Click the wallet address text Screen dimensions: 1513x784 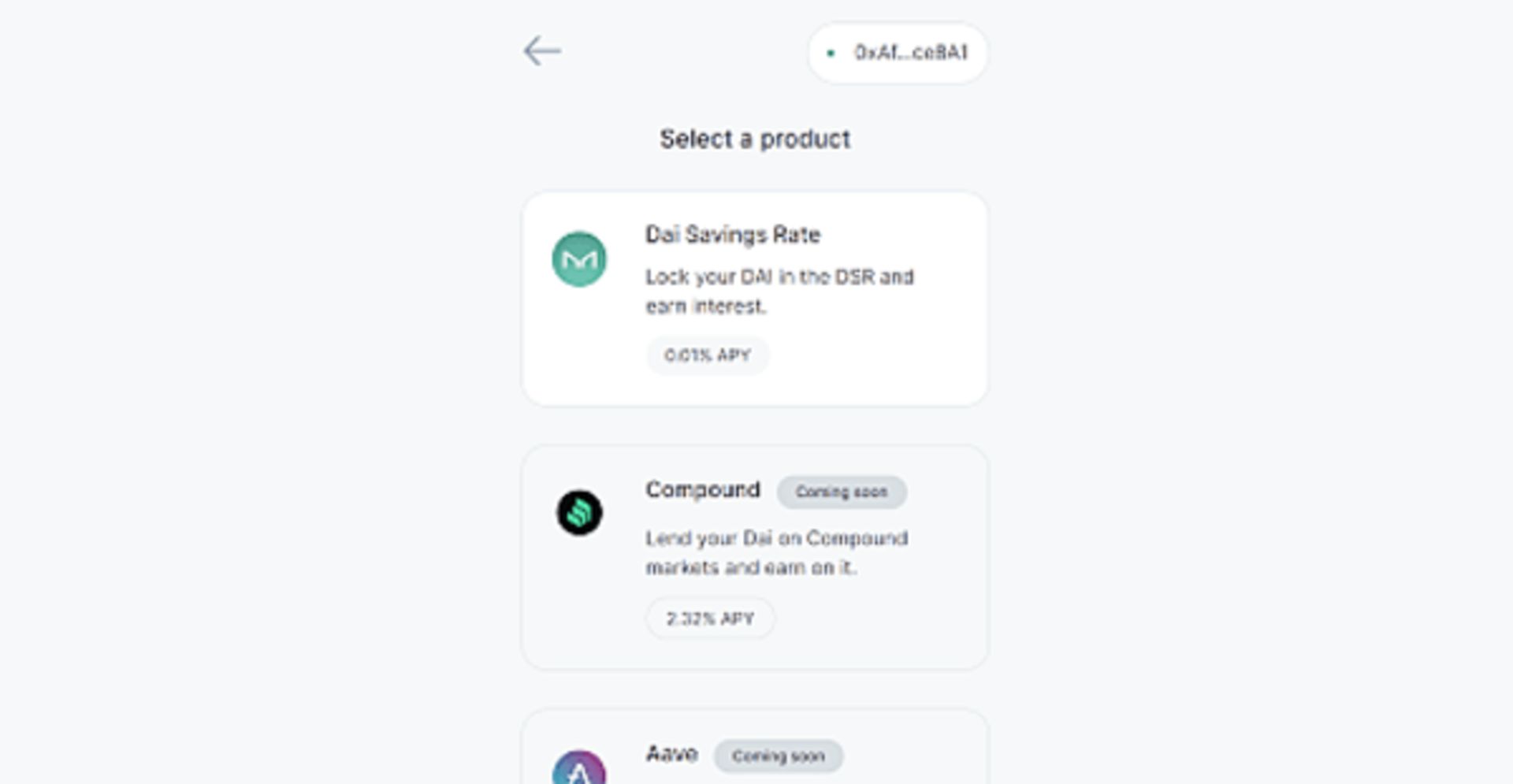[x=911, y=53]
